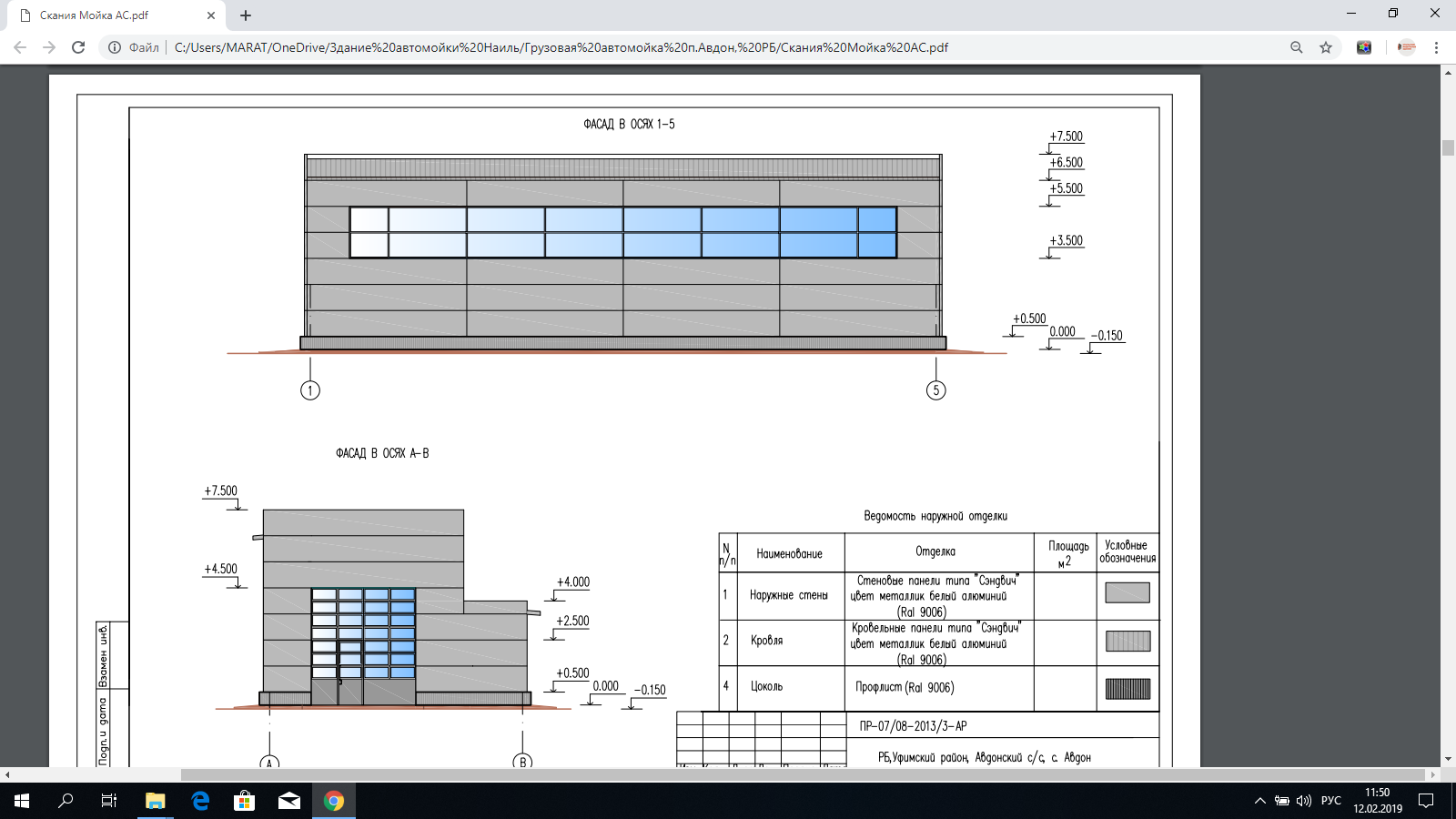Open the Chrome three-dot menu
The image size is (1456, 819).
click(1436, 47)
